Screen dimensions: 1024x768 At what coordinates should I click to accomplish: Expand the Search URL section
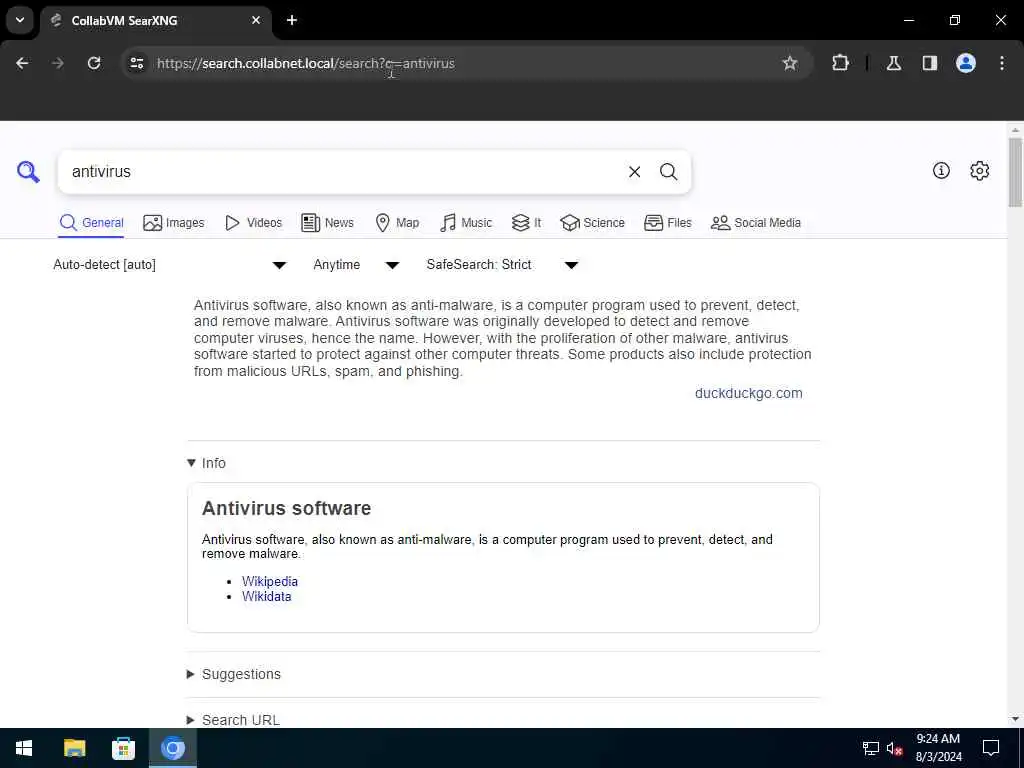click(233, 720)
